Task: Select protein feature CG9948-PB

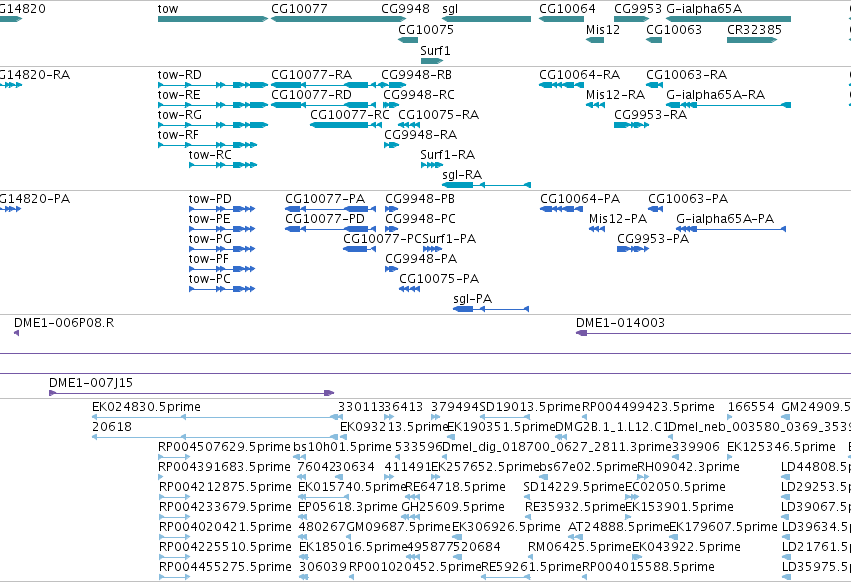Action: (393, 209)
